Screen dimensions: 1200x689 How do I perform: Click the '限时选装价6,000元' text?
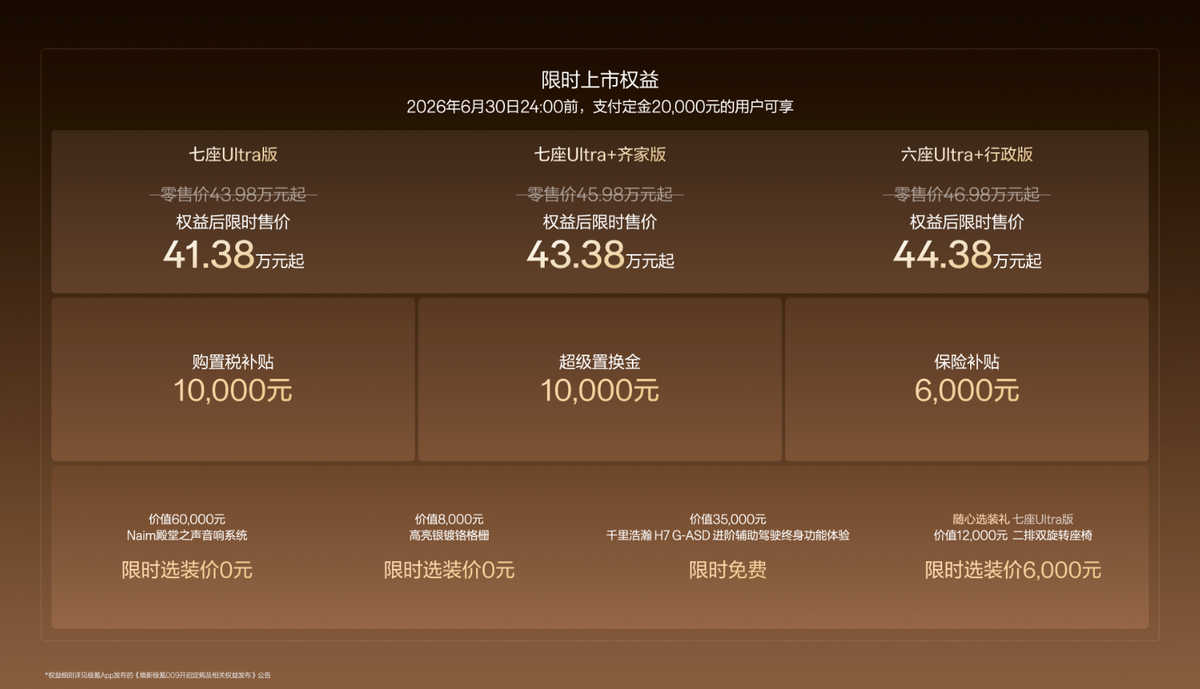click(x=1013, y=570)
